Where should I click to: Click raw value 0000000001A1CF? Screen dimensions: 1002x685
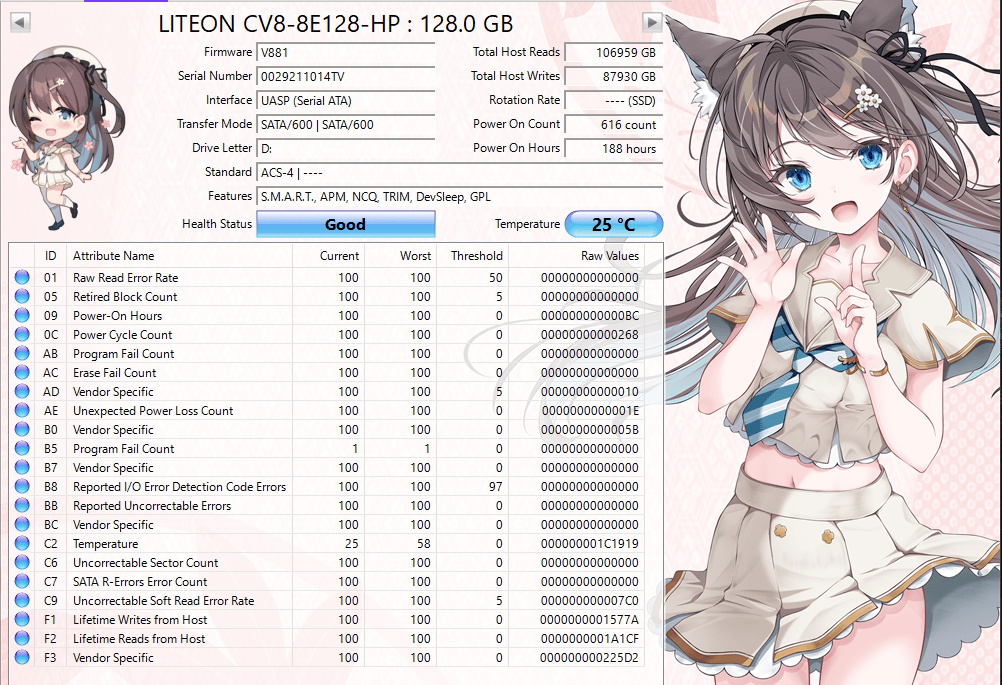point(590,638)
